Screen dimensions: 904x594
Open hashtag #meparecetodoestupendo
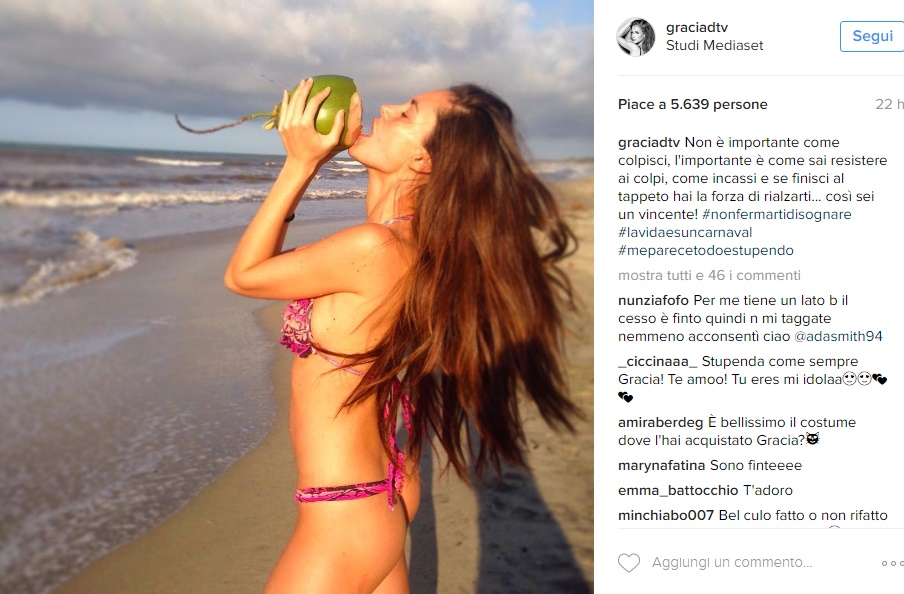(706, 250)
